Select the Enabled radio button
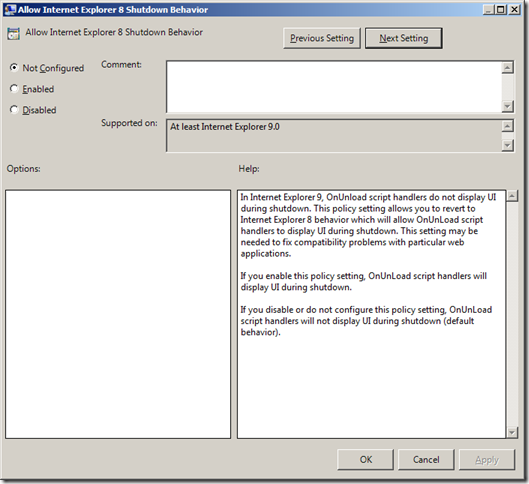Viewport: 529px width, 484px height. pos(14,89)
